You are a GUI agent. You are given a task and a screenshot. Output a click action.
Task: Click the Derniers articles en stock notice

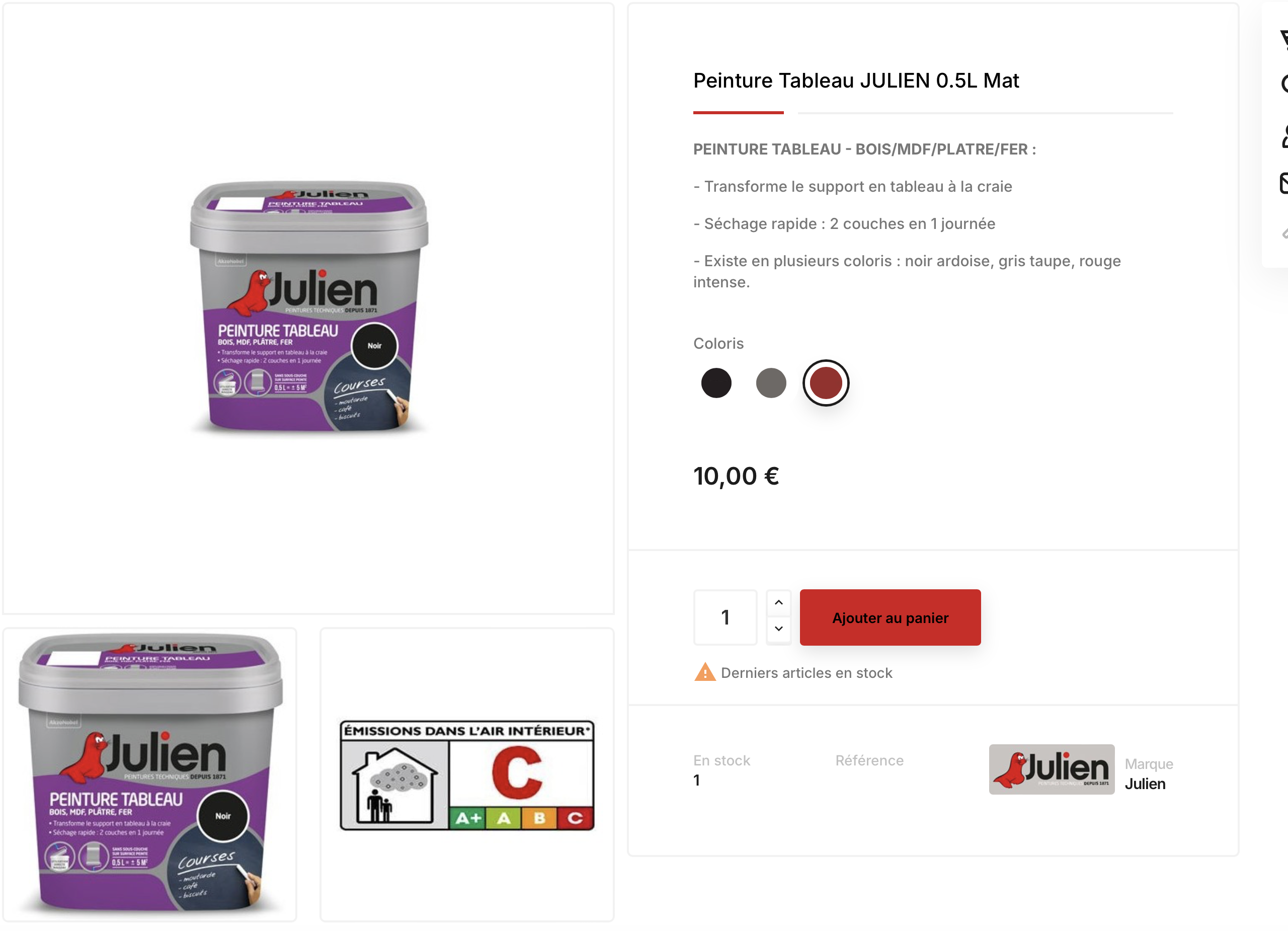point(807,672)
